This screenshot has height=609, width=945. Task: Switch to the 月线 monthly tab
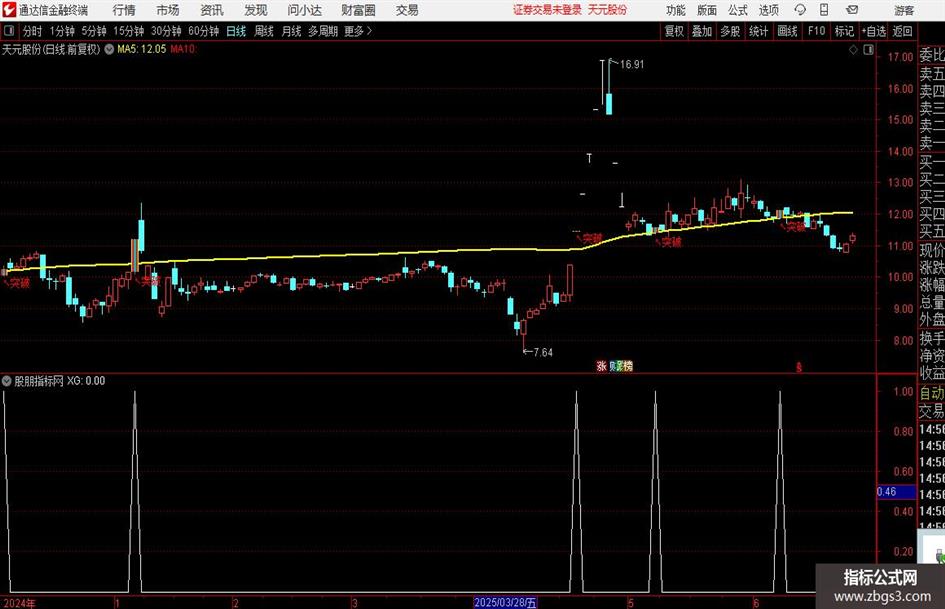[x=292, y=31]
